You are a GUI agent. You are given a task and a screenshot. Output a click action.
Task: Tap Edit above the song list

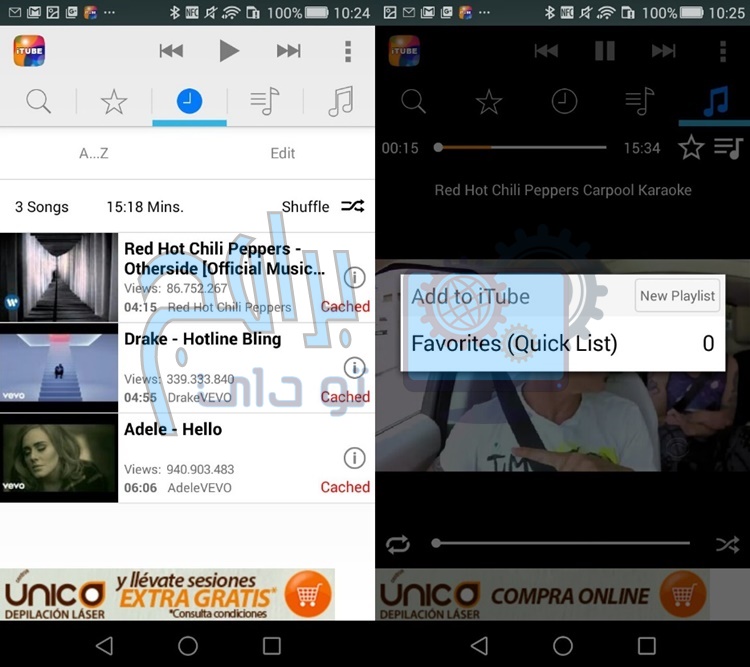283,153
